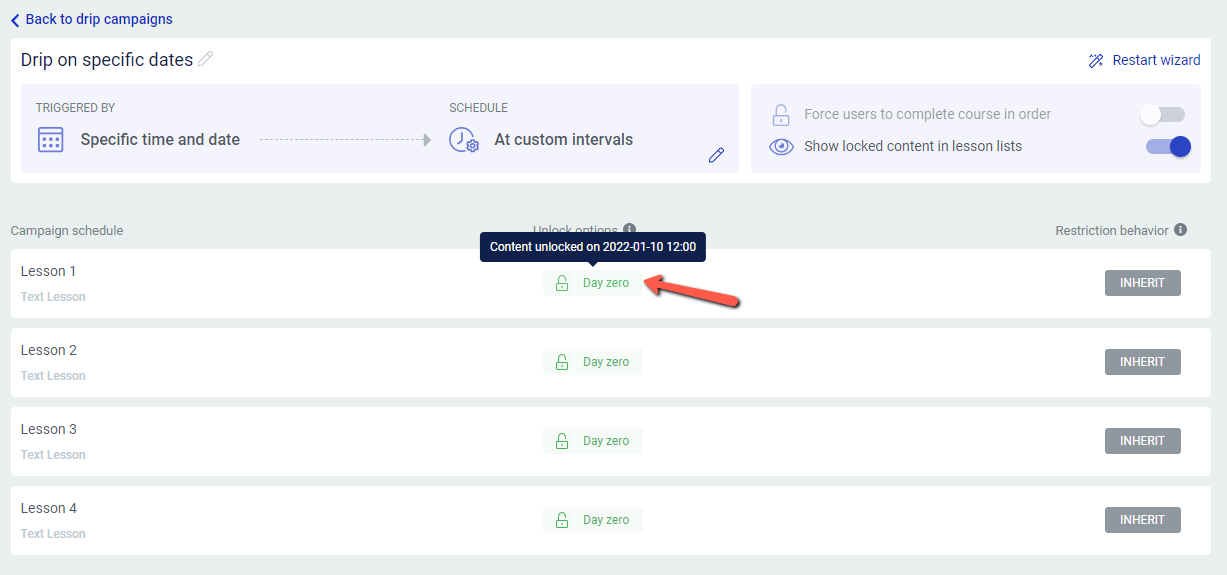
Task: Click the unlock padlock icon for Lesson 4
Action: pyautogui.click(x=561, y=520)
